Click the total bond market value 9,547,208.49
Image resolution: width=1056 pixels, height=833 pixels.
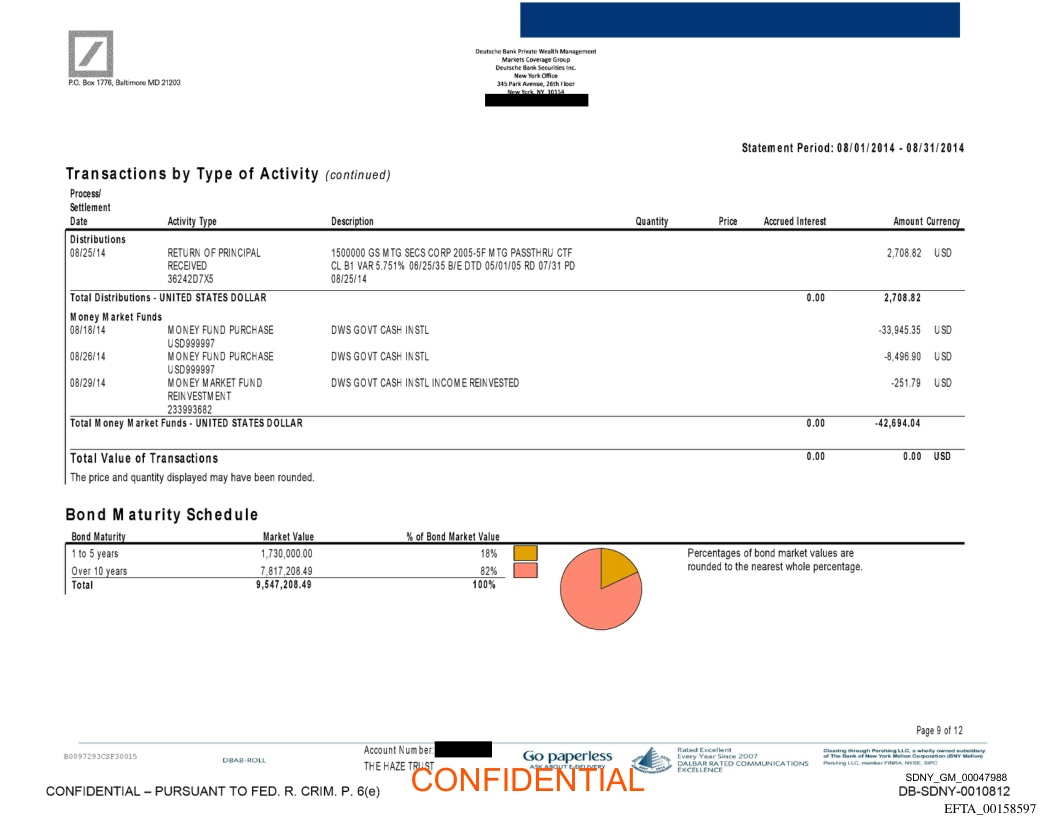tap(284, 585)
